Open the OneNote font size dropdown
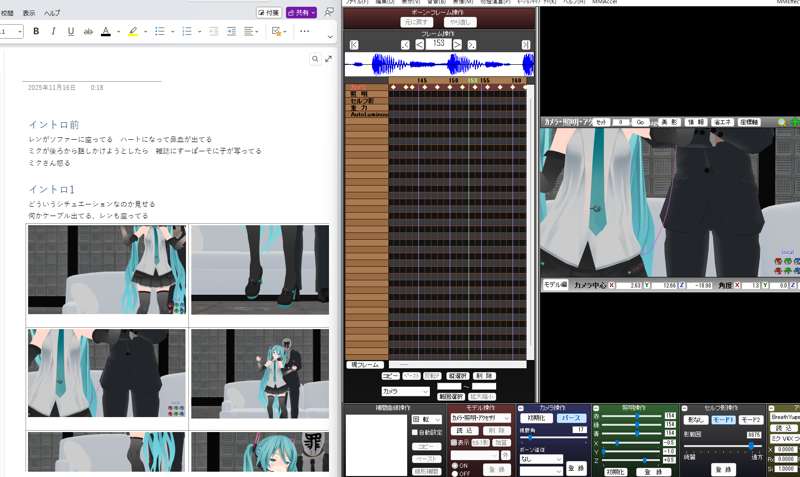This screenshot has width=800, height=477. pos(20,32)
